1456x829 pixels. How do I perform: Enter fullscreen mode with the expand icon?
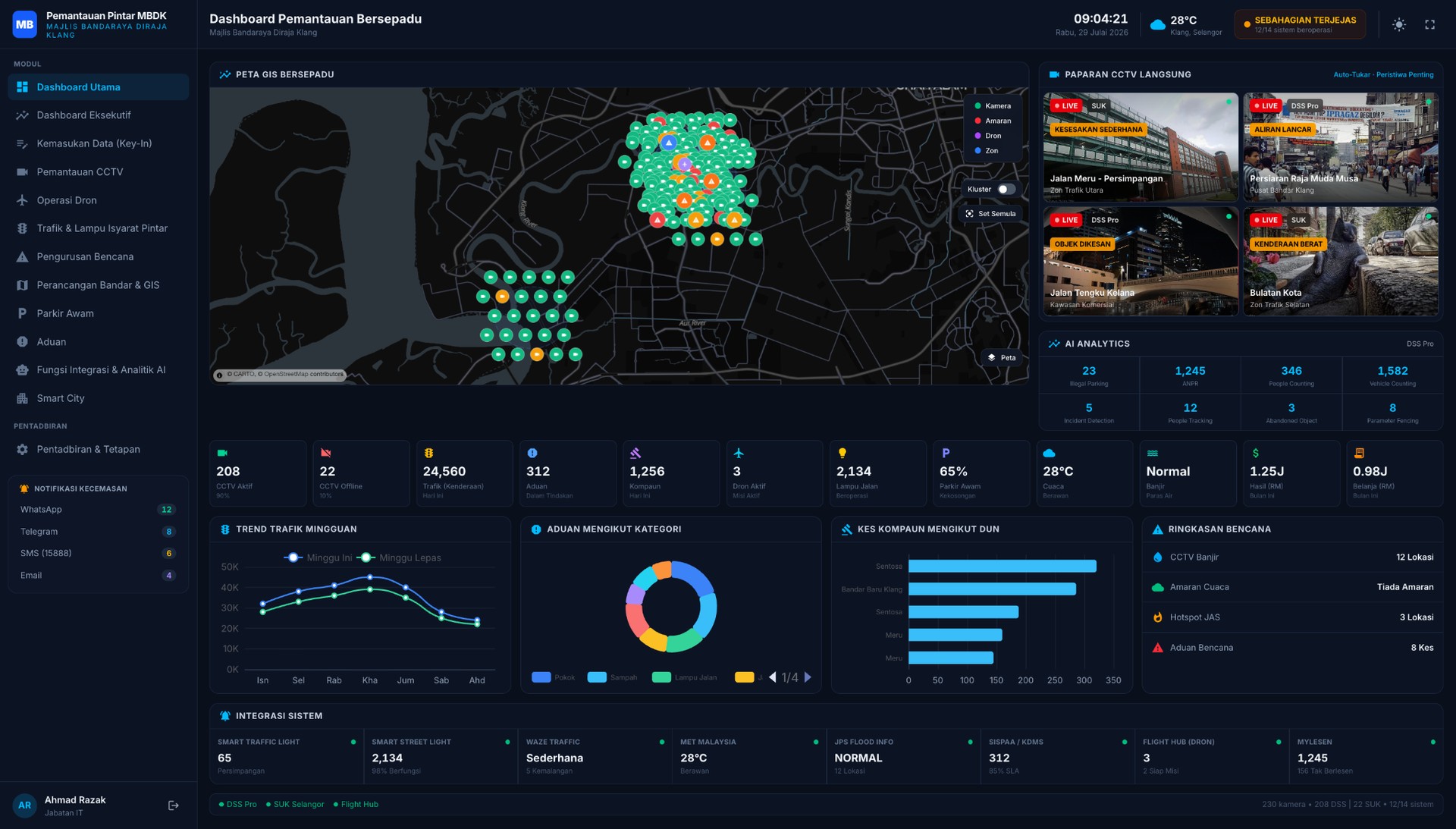tap(1429, 24)
